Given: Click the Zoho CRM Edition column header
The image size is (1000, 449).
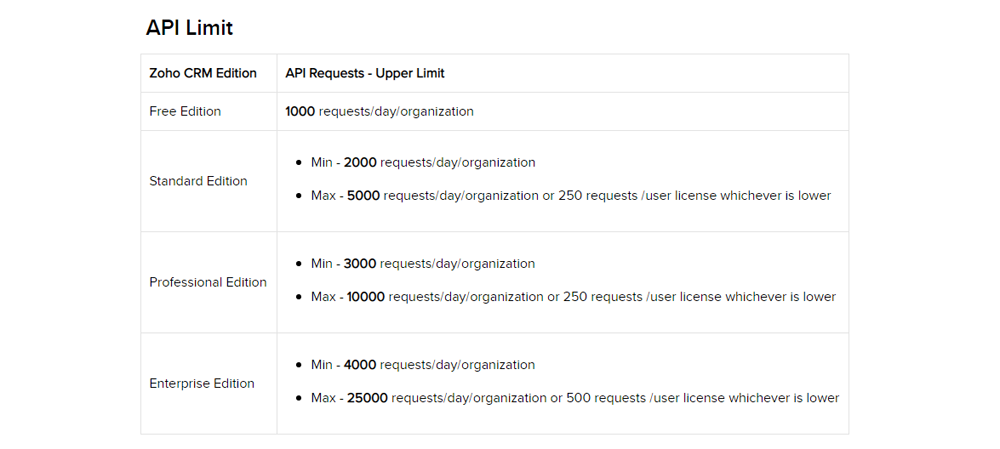Looking at the screenshot, I should coord(203,73).
